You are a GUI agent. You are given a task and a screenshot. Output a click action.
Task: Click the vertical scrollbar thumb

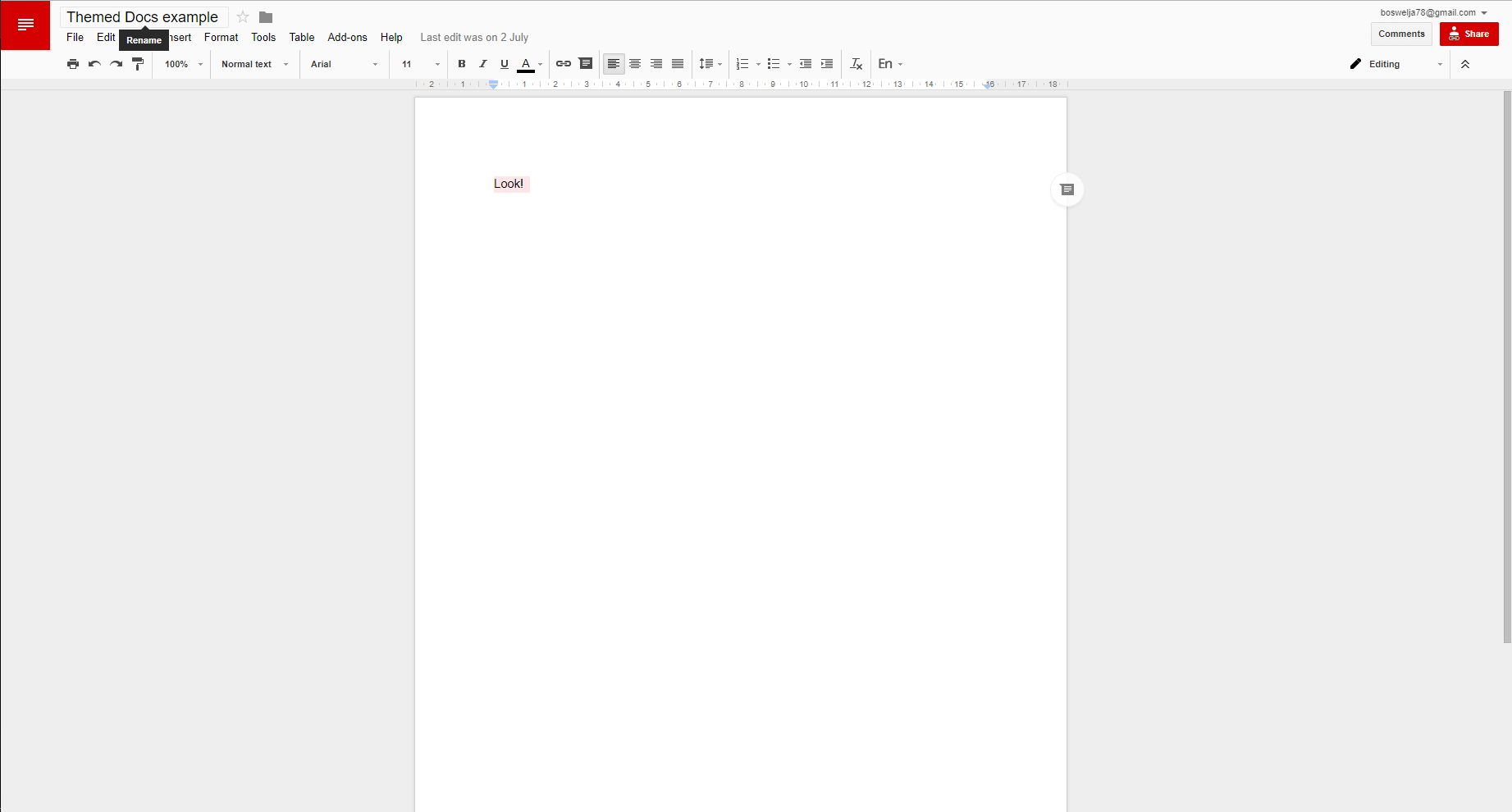1507,367
